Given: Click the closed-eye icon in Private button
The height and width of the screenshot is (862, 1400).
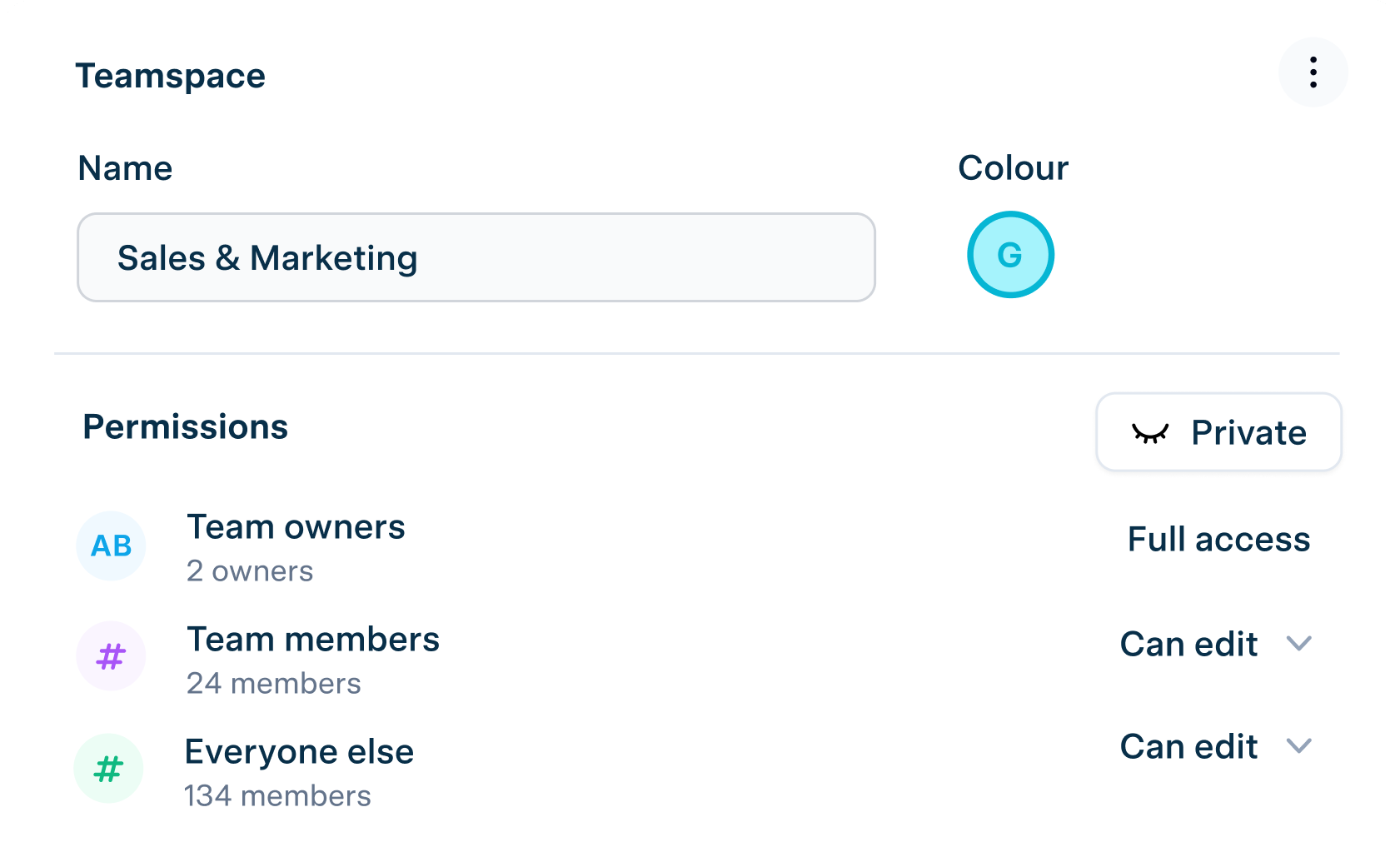Looking at the screenshot, I should [x=1150, y=433].
